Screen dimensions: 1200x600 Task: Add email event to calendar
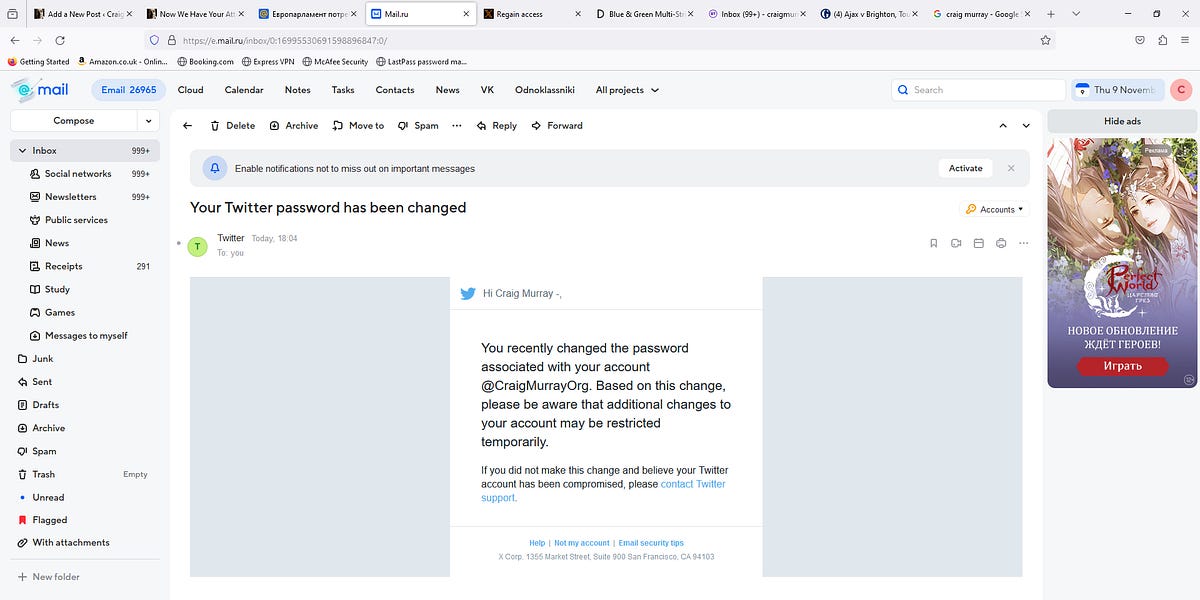(978, 243)
